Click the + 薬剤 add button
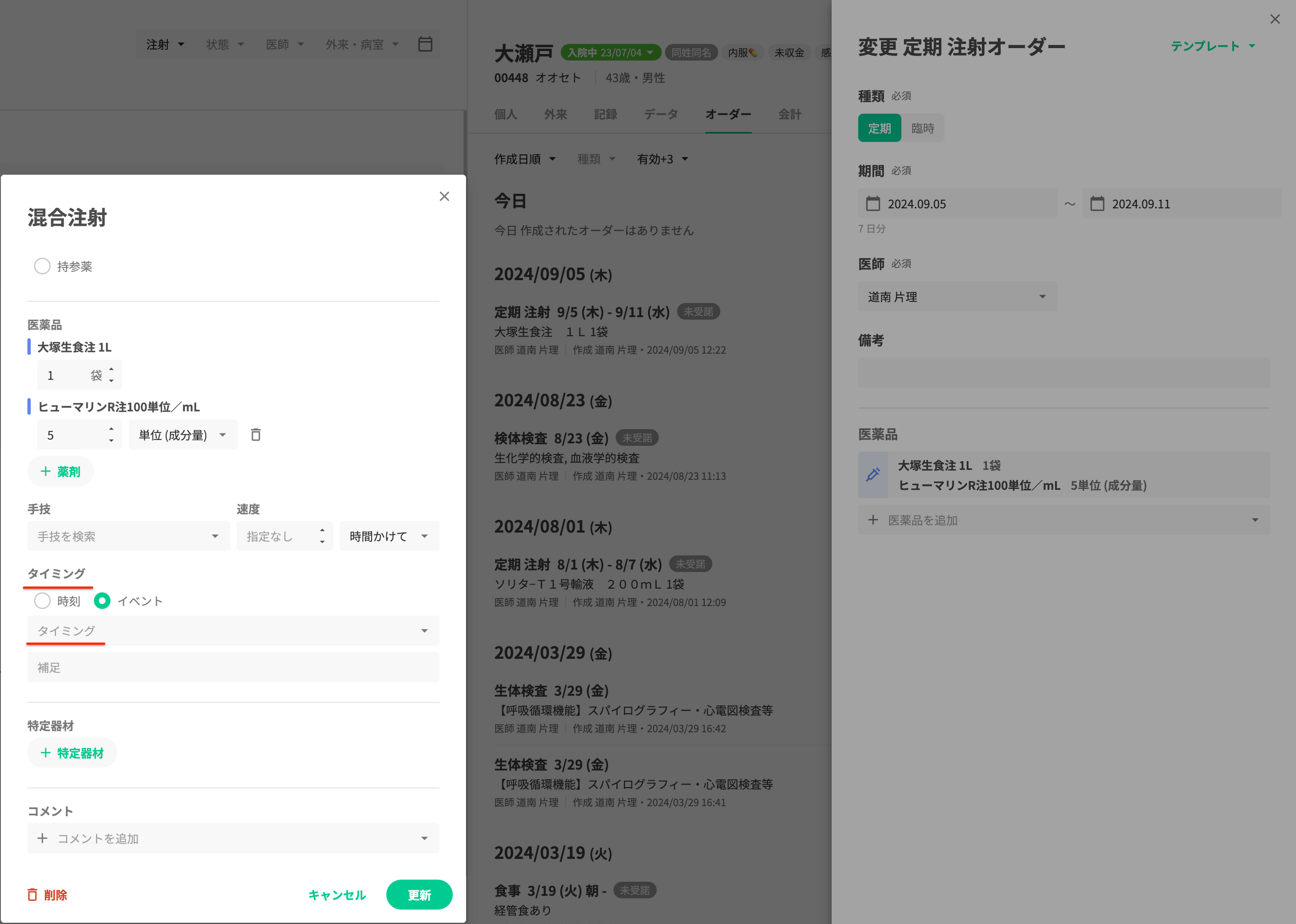Viewport: 1296px width, 924px height. [x=60, y=471]
